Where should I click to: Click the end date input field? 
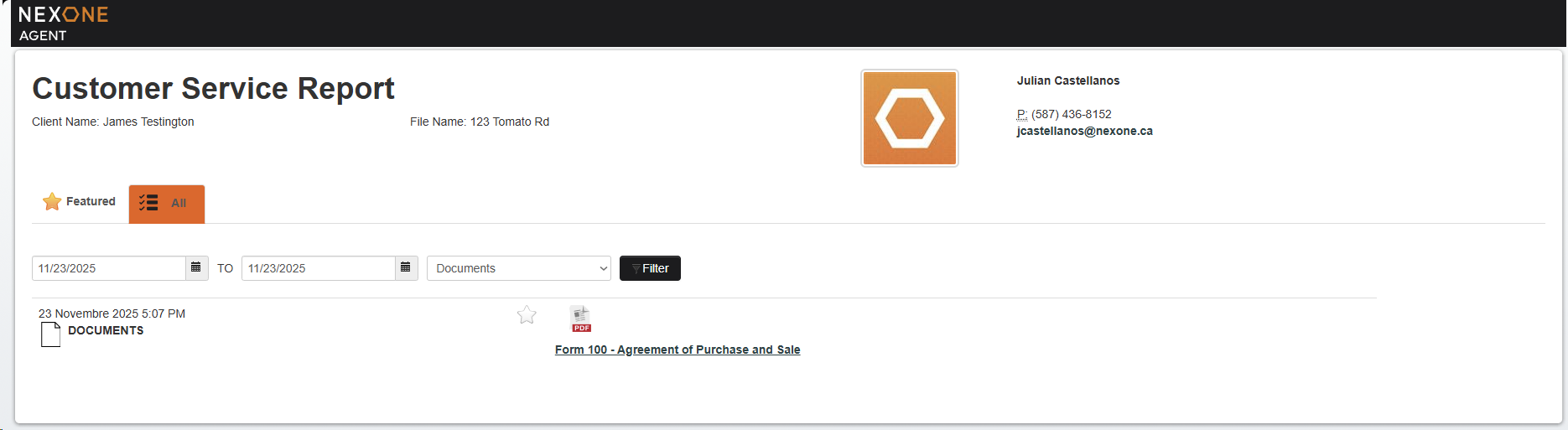[319, 268]
